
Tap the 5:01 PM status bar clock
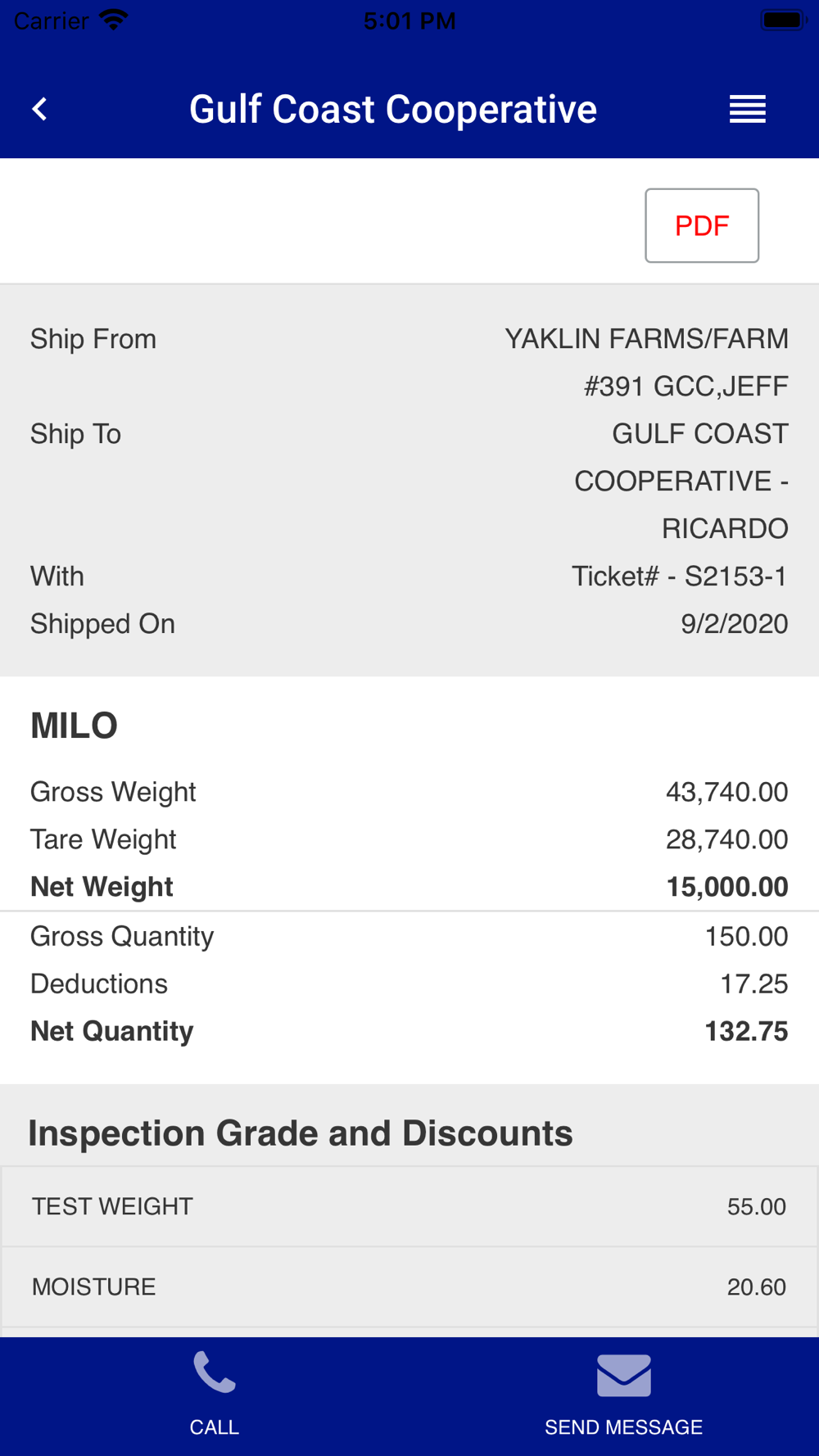click(x=409, y=20)
